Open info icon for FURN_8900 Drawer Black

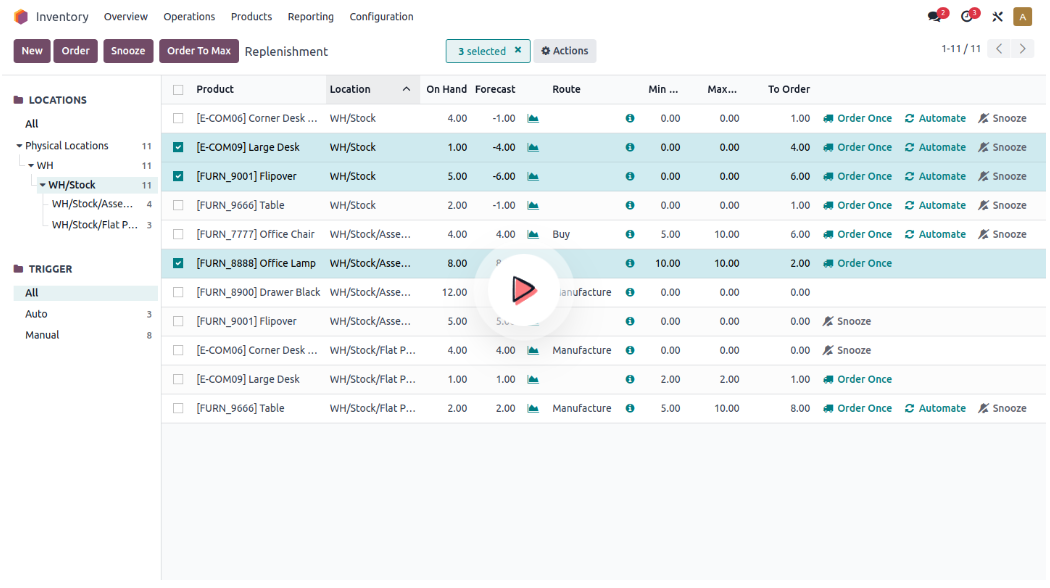click(x=630, y=293)
